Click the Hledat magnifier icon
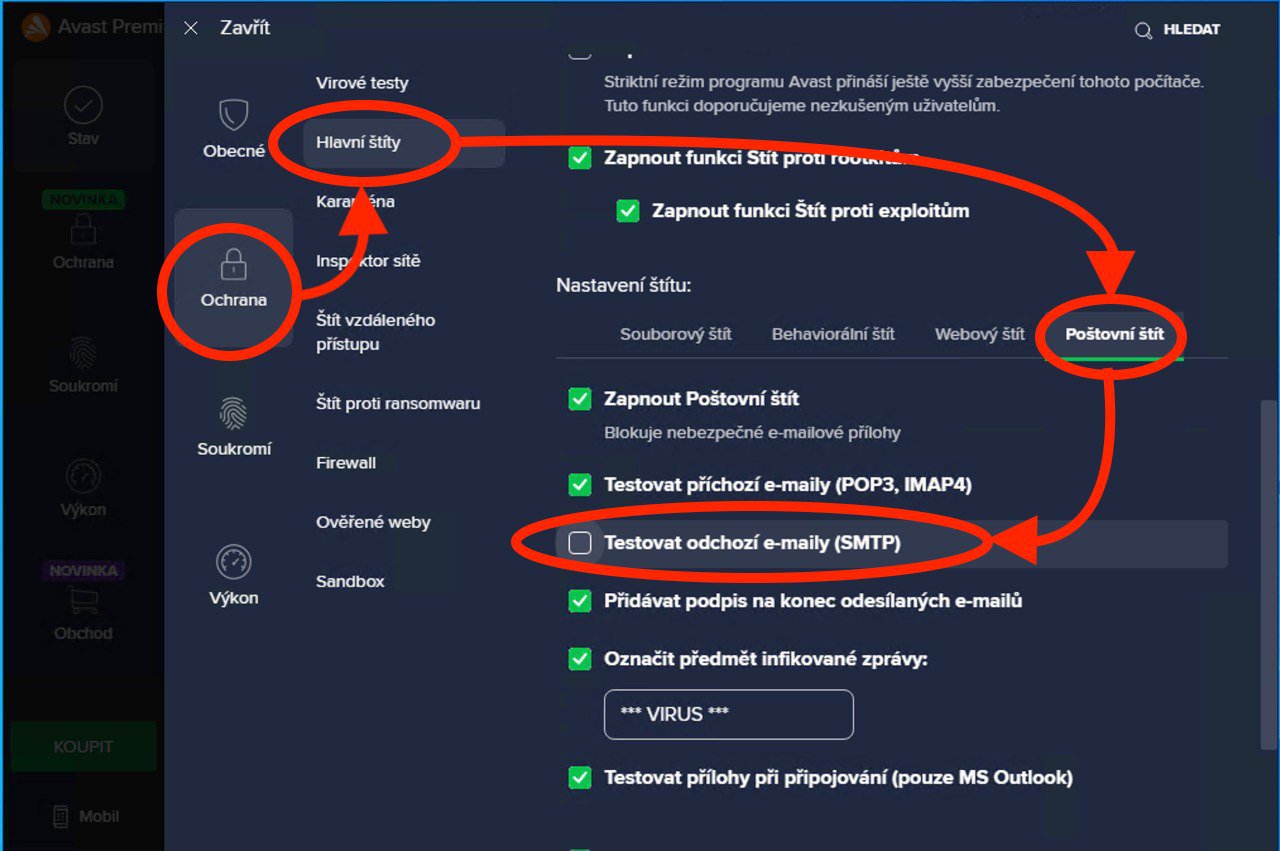 click(1144, 30)
